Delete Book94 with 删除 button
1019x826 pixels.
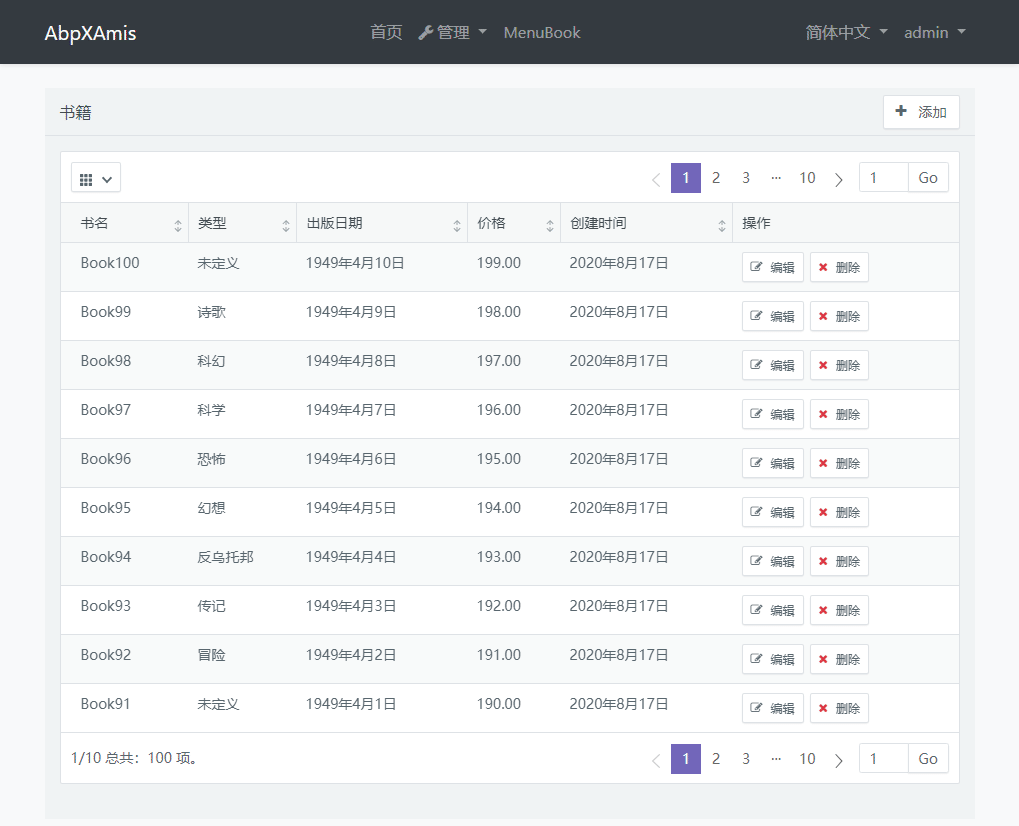tap(839, 561)
